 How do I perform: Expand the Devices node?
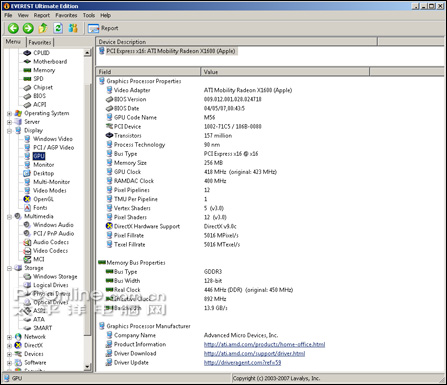click(x=9, y=354)
